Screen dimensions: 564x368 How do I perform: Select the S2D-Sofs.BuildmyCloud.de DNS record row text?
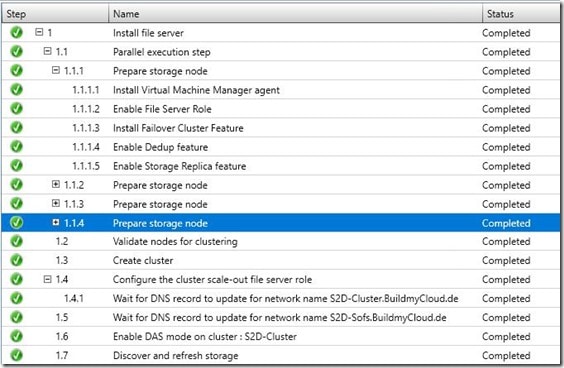tap(279, 318)
